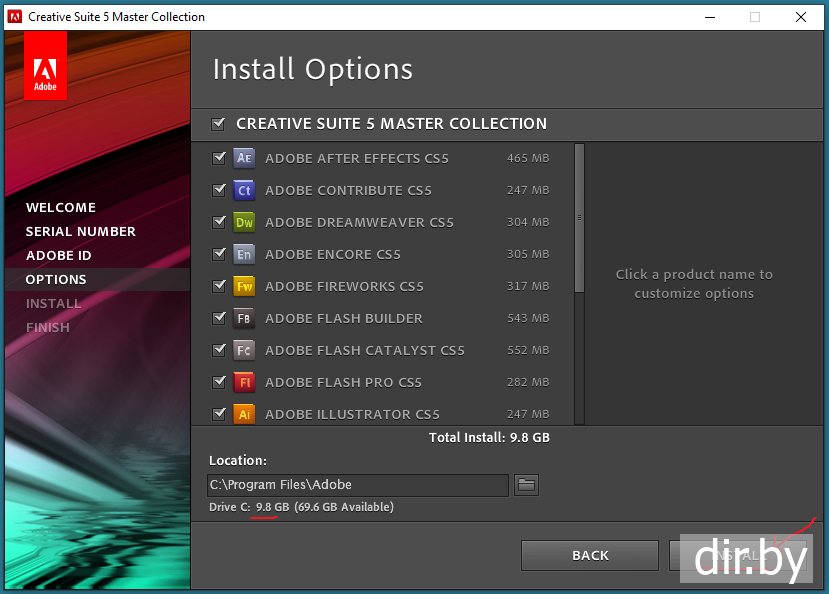Select the Dreamweaver CS5 icon
The height and width of the screenshot is (594, 829).
[244, 222]
